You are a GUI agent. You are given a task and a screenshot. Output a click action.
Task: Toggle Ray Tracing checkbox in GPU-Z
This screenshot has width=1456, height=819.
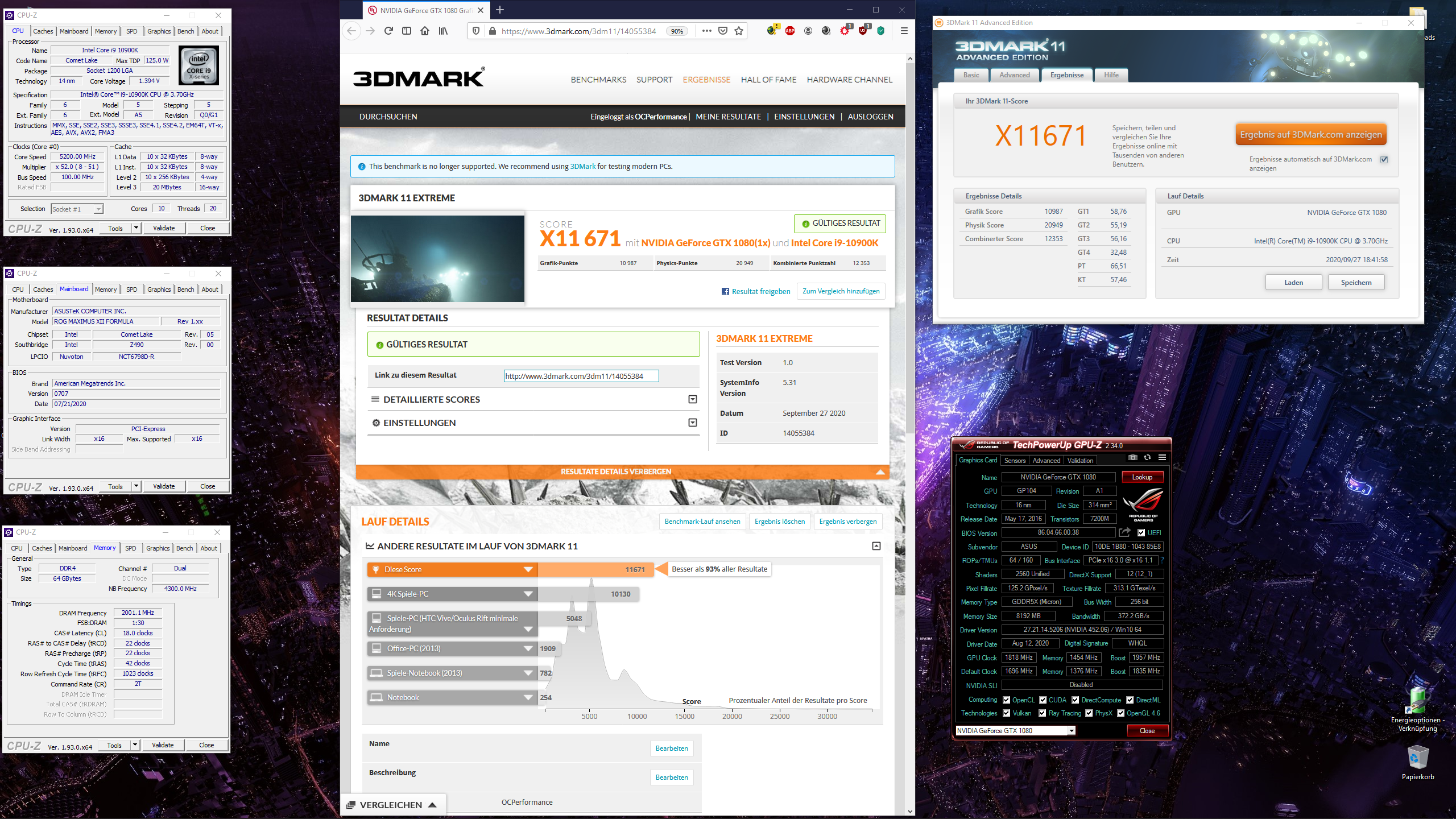pyautogui.click(x=1042, y=713)
